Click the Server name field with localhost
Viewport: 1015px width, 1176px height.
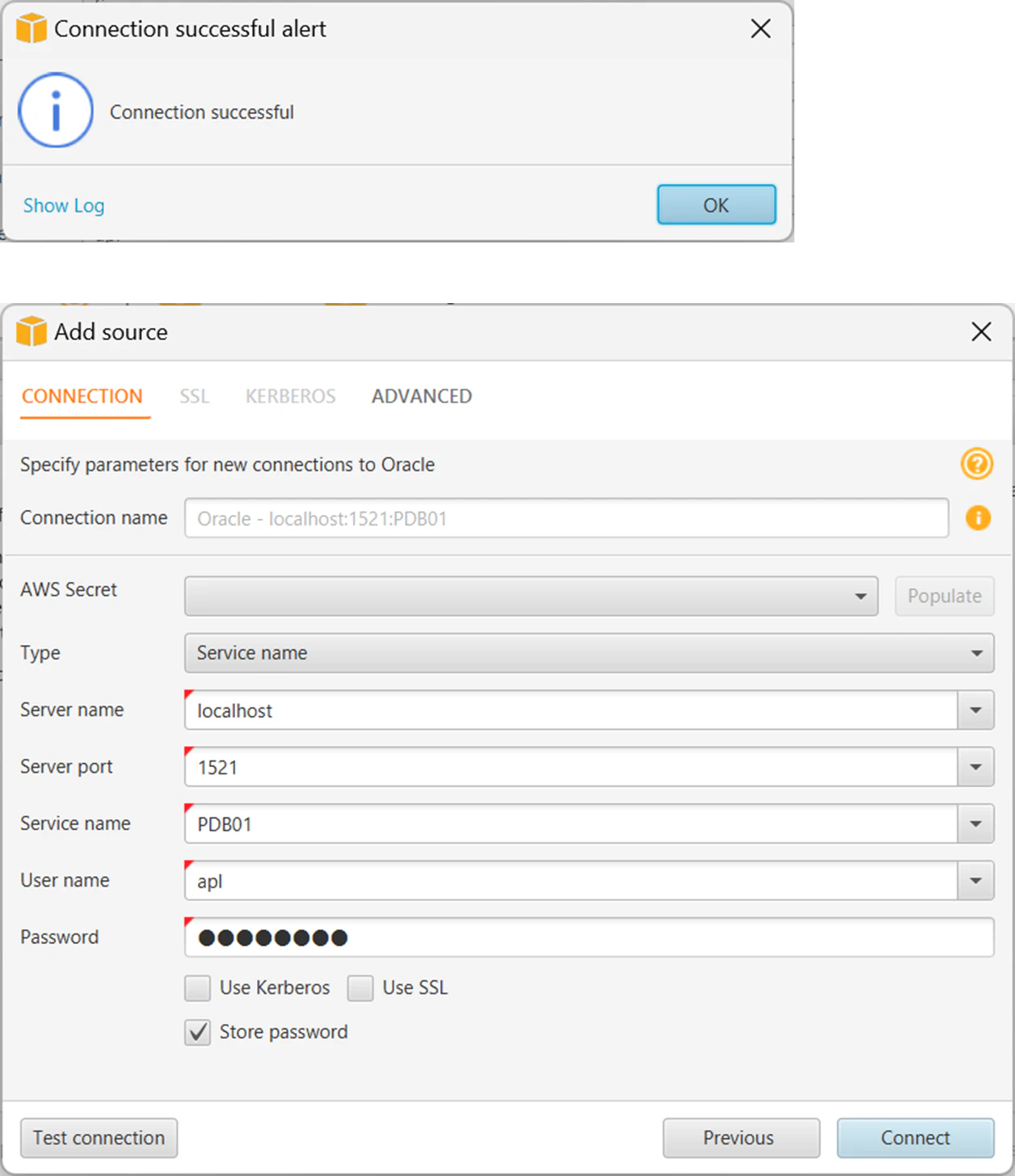(571, 710)
